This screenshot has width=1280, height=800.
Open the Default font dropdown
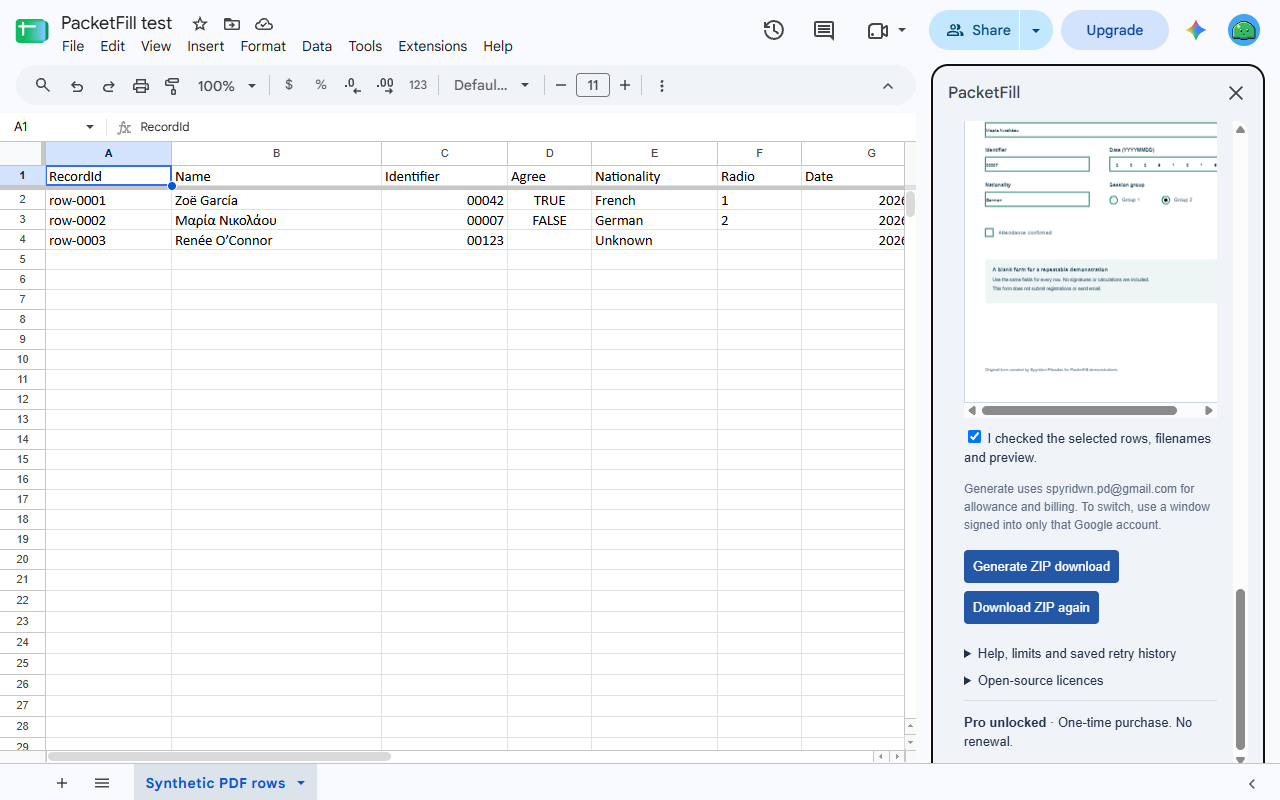pyautogui.click(x=492, y=86)
